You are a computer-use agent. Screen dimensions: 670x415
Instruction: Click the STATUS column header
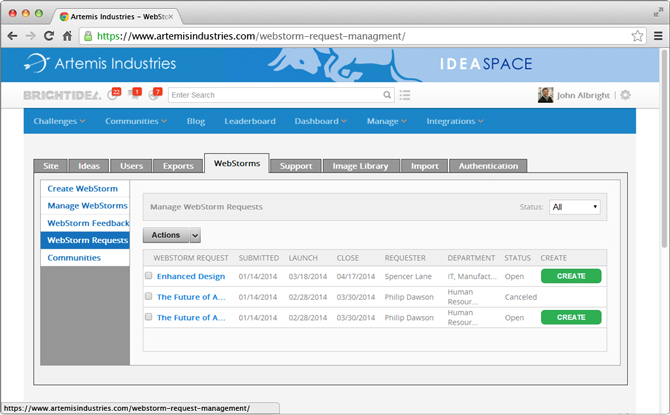[517, 258]
